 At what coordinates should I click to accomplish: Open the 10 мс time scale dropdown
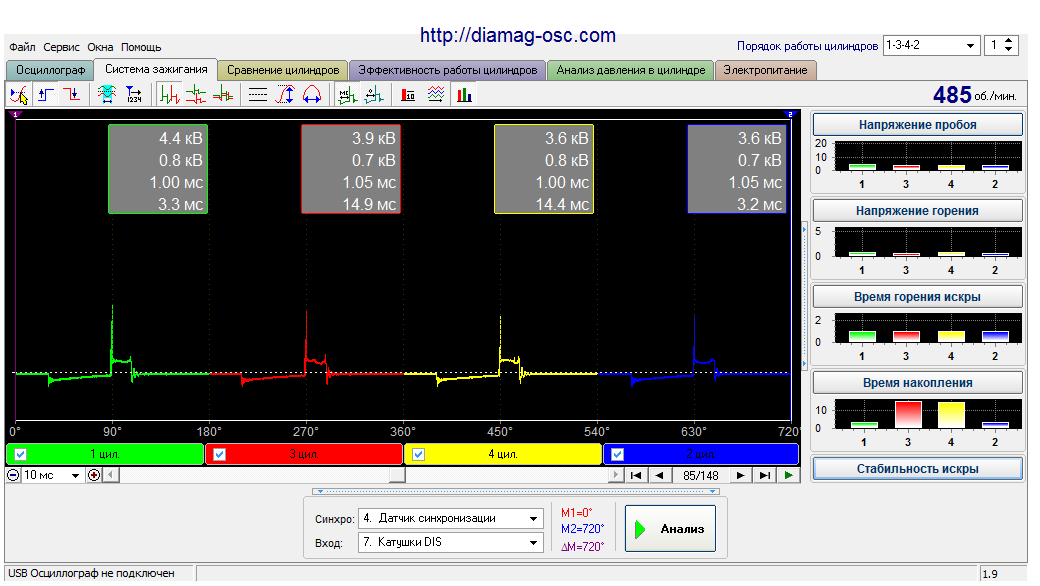pos(75,475)
